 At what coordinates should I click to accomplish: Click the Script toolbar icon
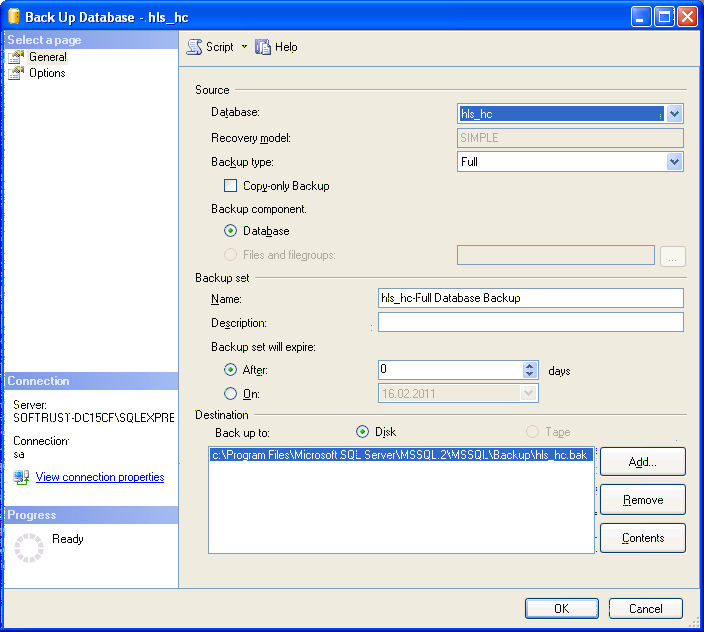click(194, 47)
